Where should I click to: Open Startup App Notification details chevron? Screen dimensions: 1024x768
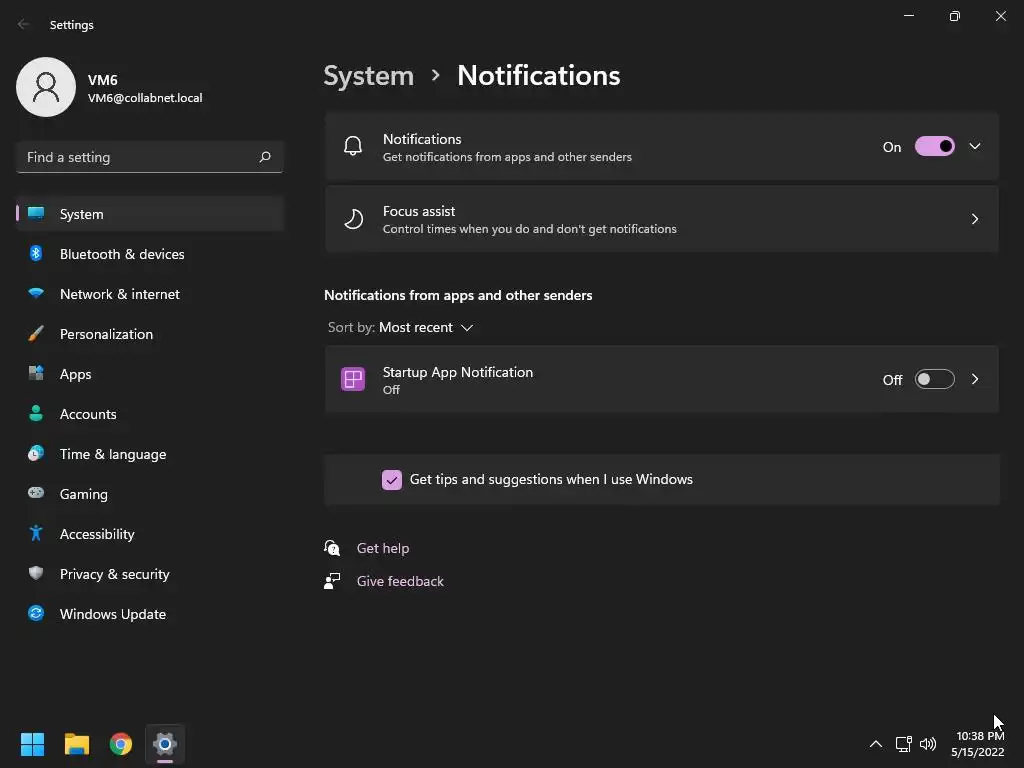click(975, 380)
